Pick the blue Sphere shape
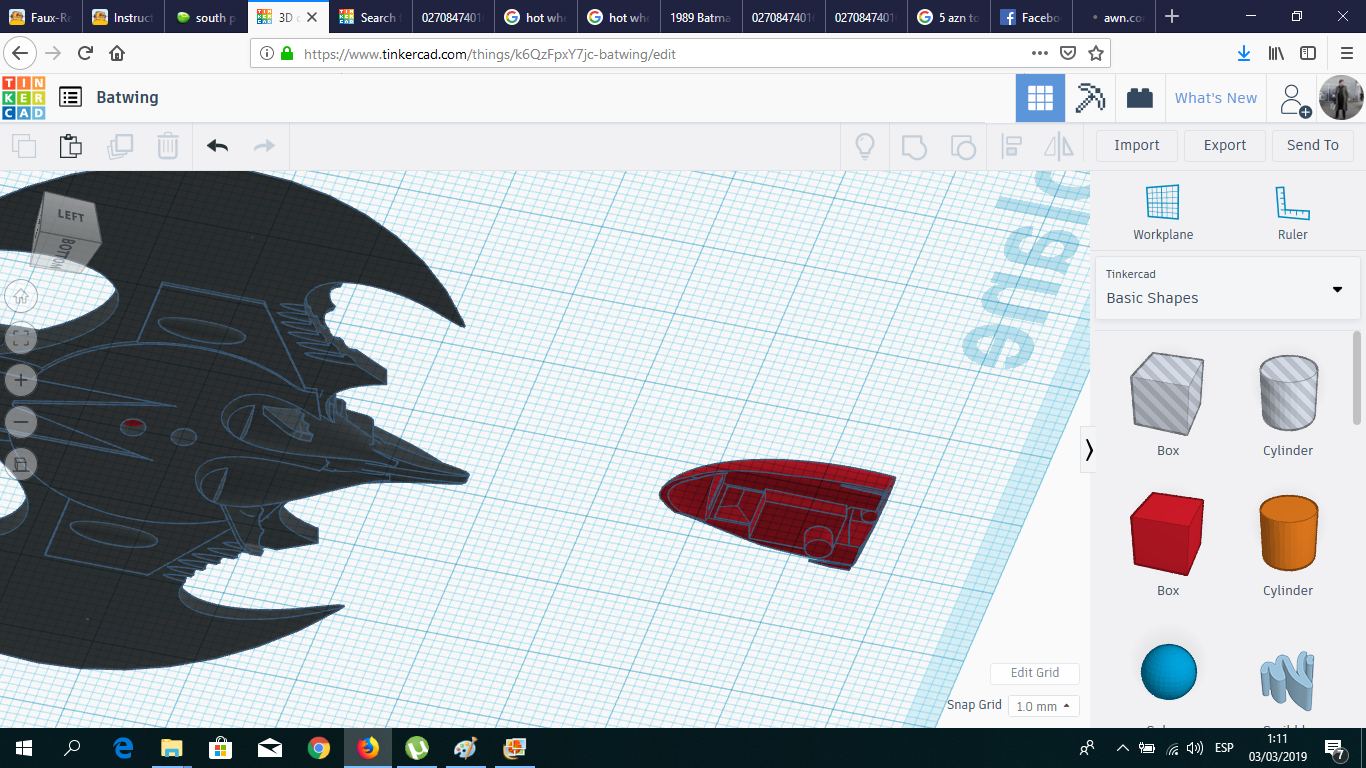 point(1168,672)
